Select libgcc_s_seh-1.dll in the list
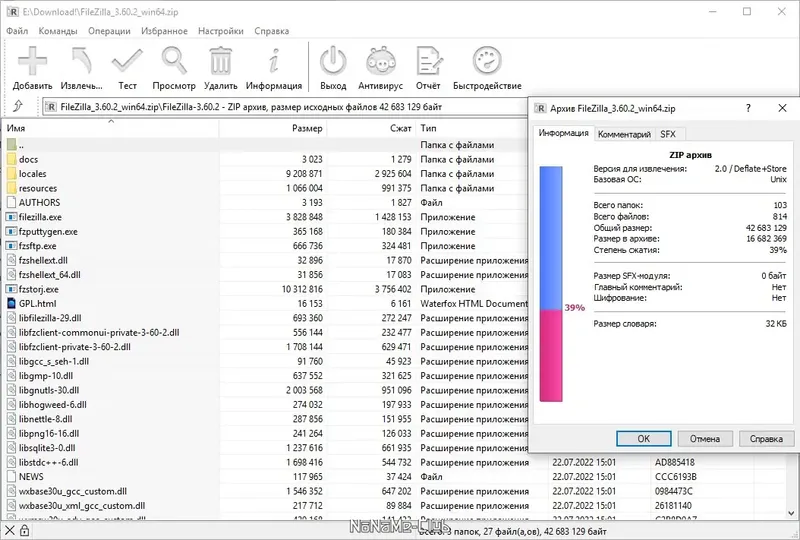800x540 pixels. [x=54, y=361]
